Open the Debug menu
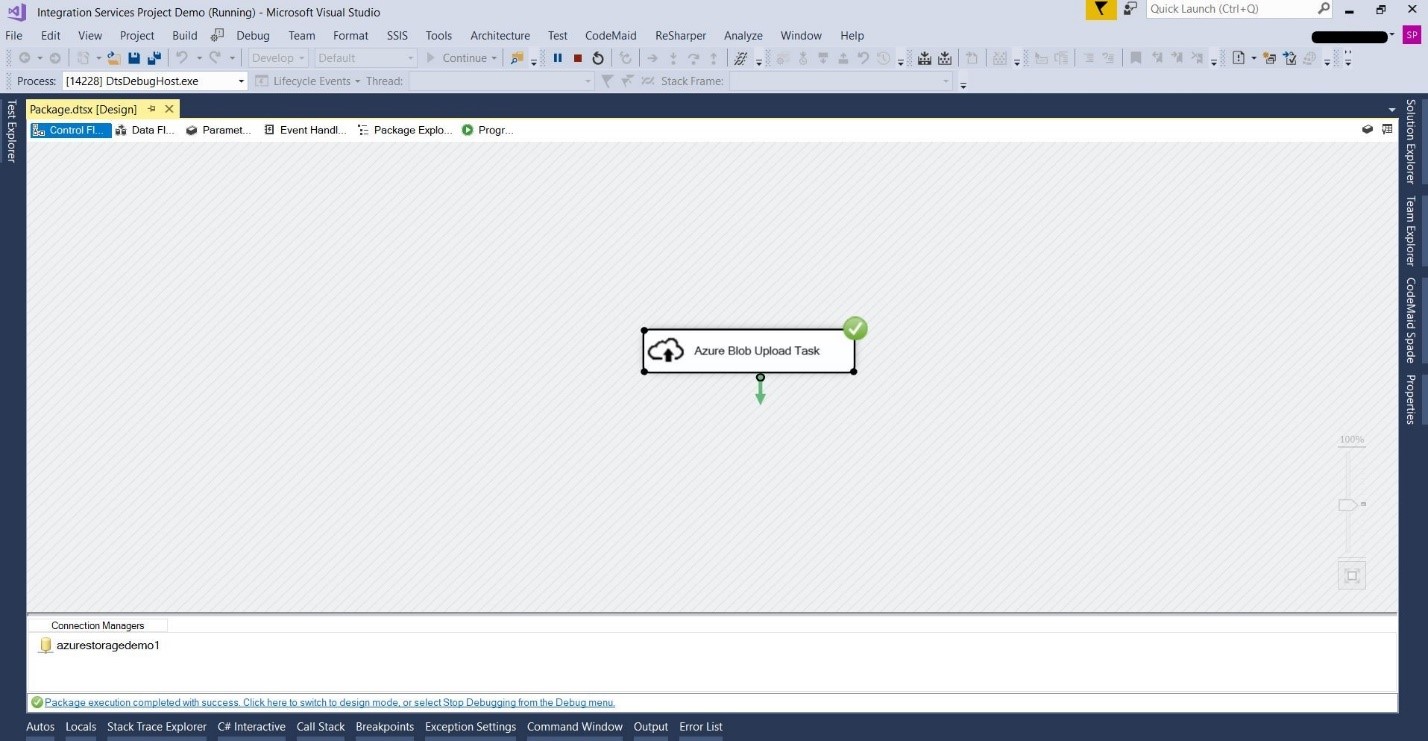Image resolution: width=1428 pixels, height=741 pixels. coord(253,35)
